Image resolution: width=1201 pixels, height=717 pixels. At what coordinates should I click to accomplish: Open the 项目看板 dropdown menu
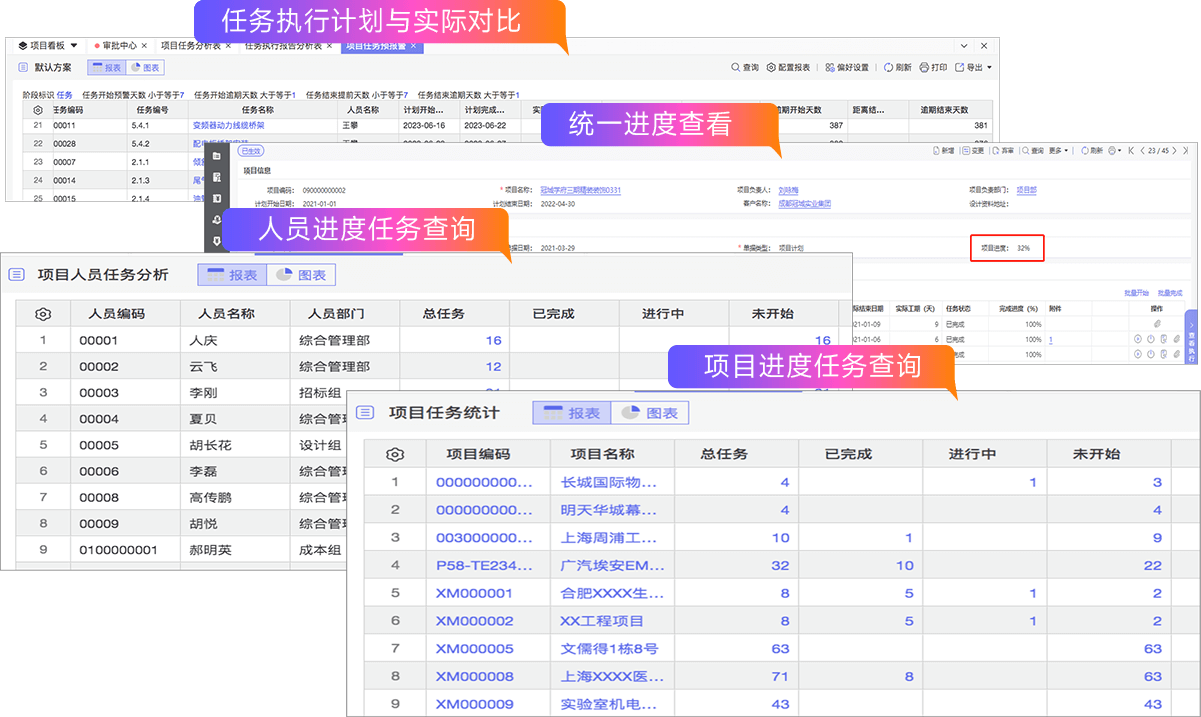pos(50,46)
